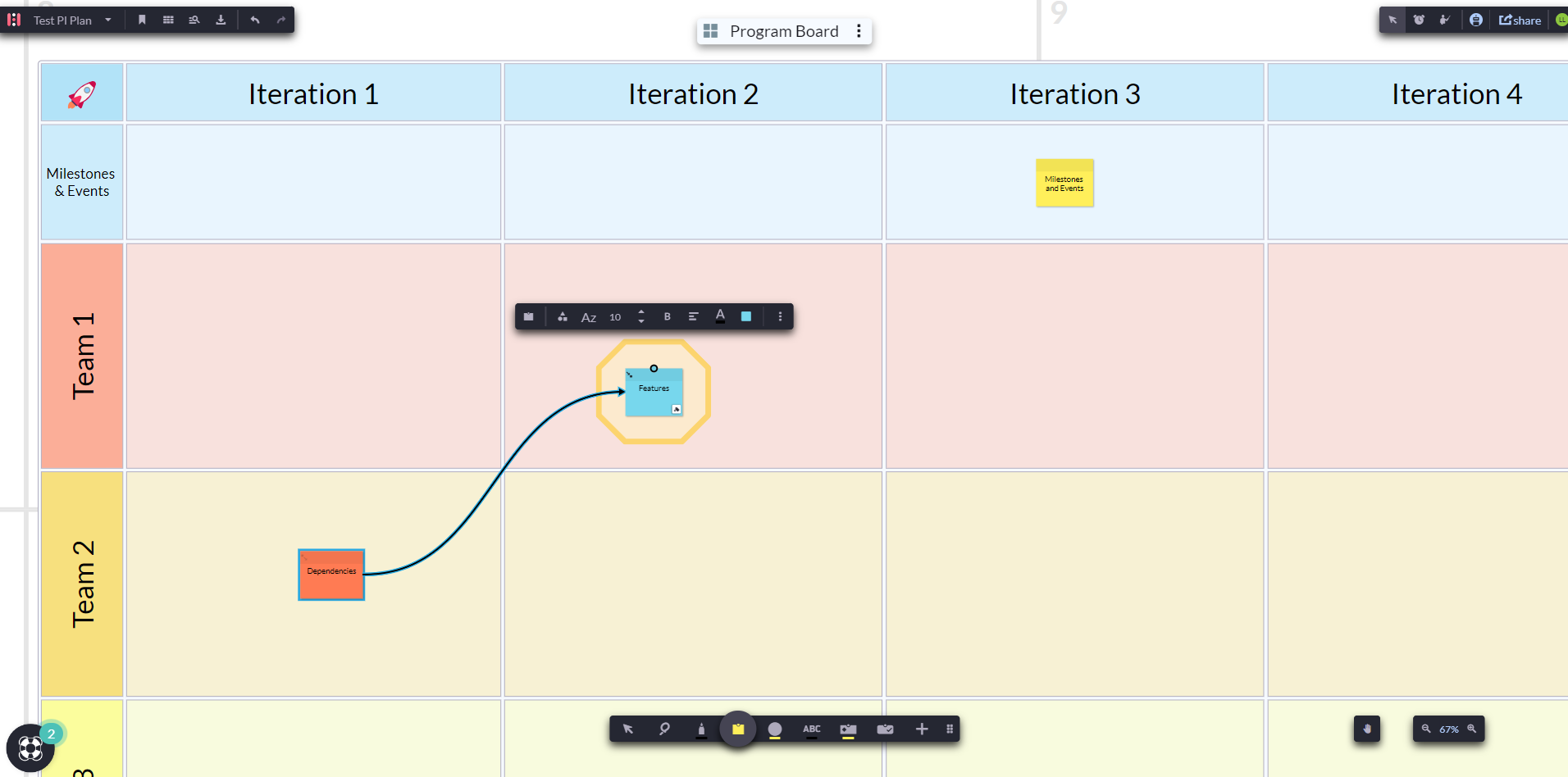
Task: Open the font family Az dropdown
Action: click(589, 317)
